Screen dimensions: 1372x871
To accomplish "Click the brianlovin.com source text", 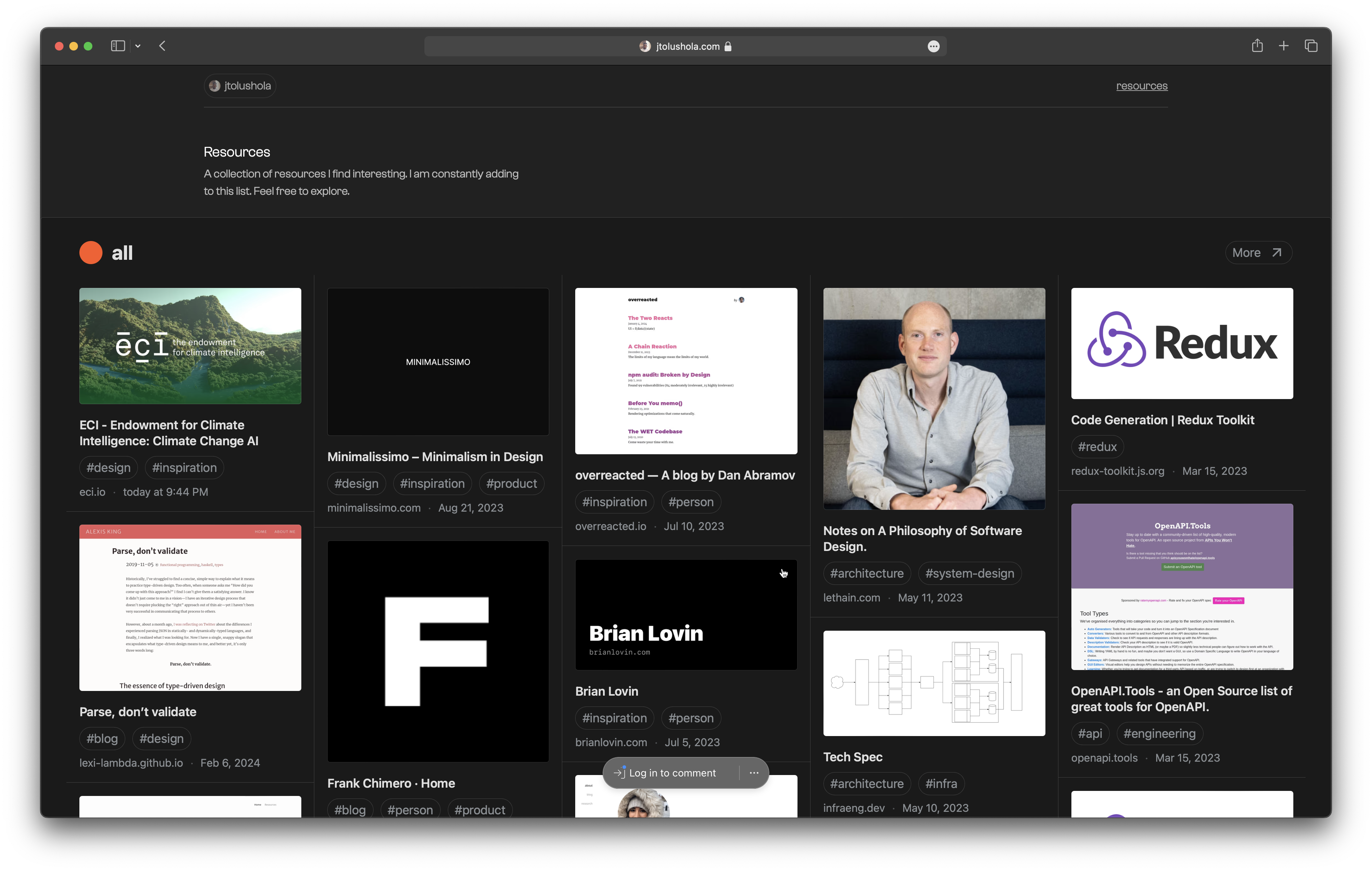I will [x=611, y=742].
